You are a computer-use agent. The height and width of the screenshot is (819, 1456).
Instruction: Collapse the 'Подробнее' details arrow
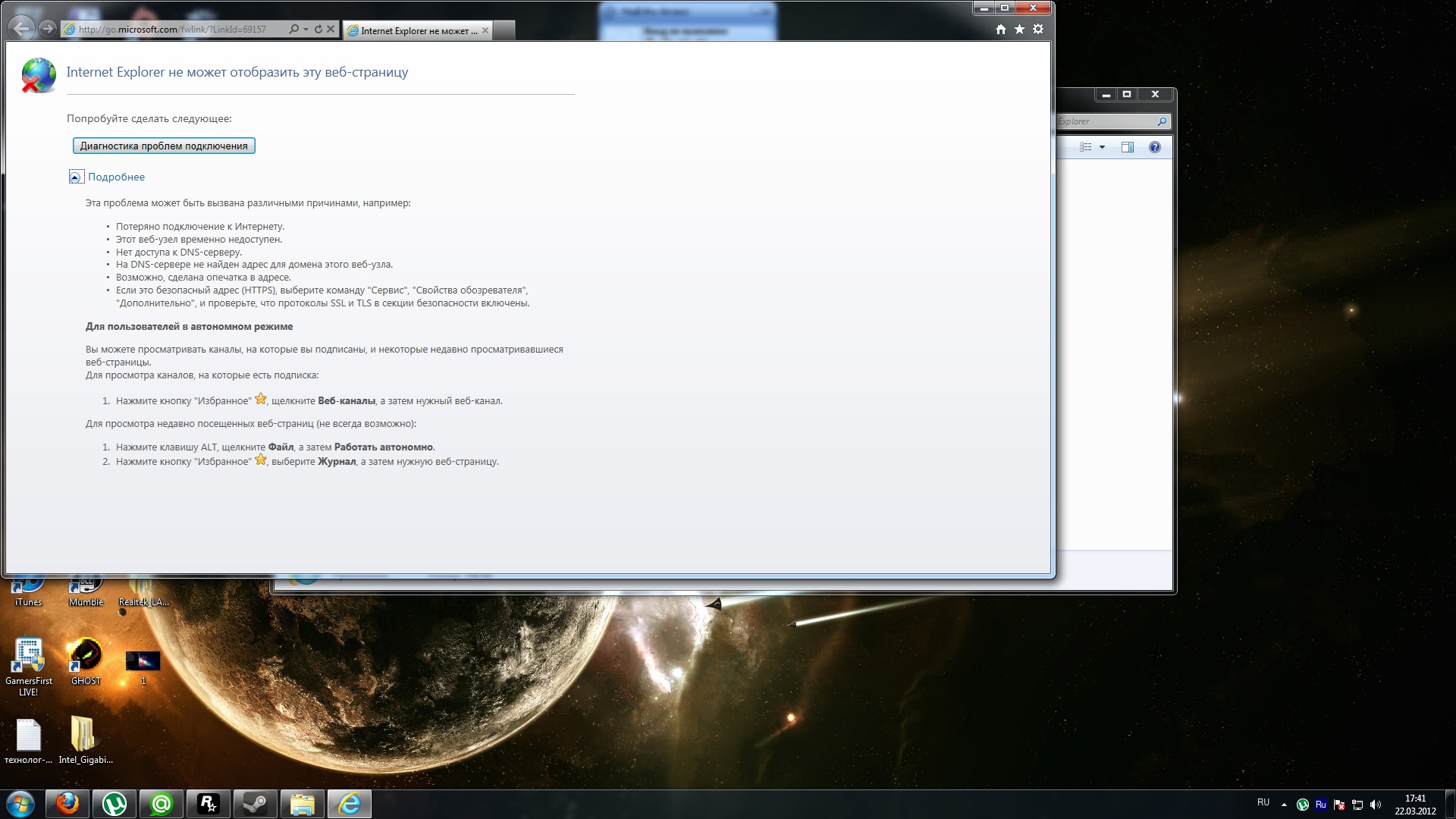tap(75, 177)
